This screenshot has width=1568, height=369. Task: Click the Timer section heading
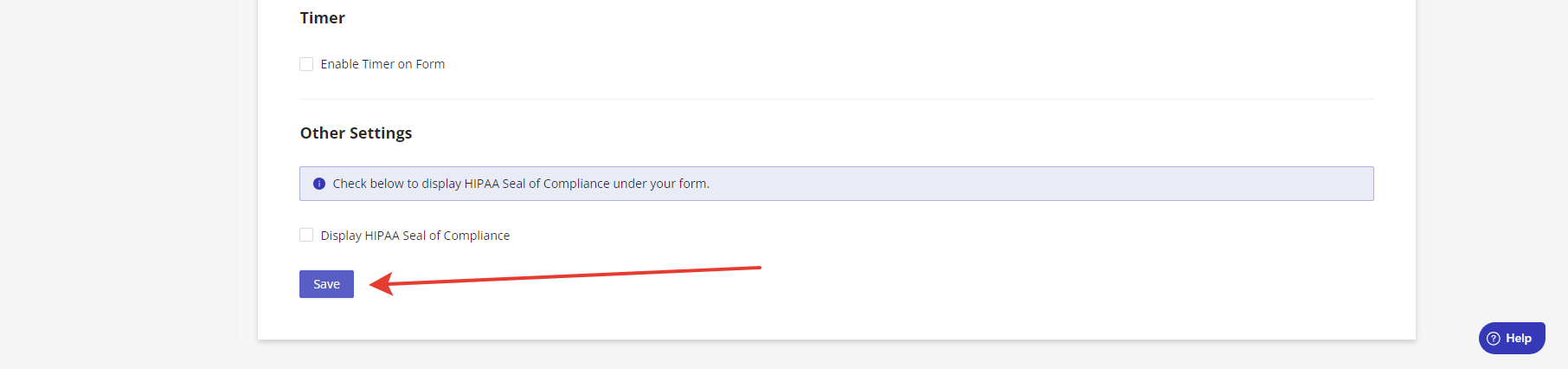322,18
